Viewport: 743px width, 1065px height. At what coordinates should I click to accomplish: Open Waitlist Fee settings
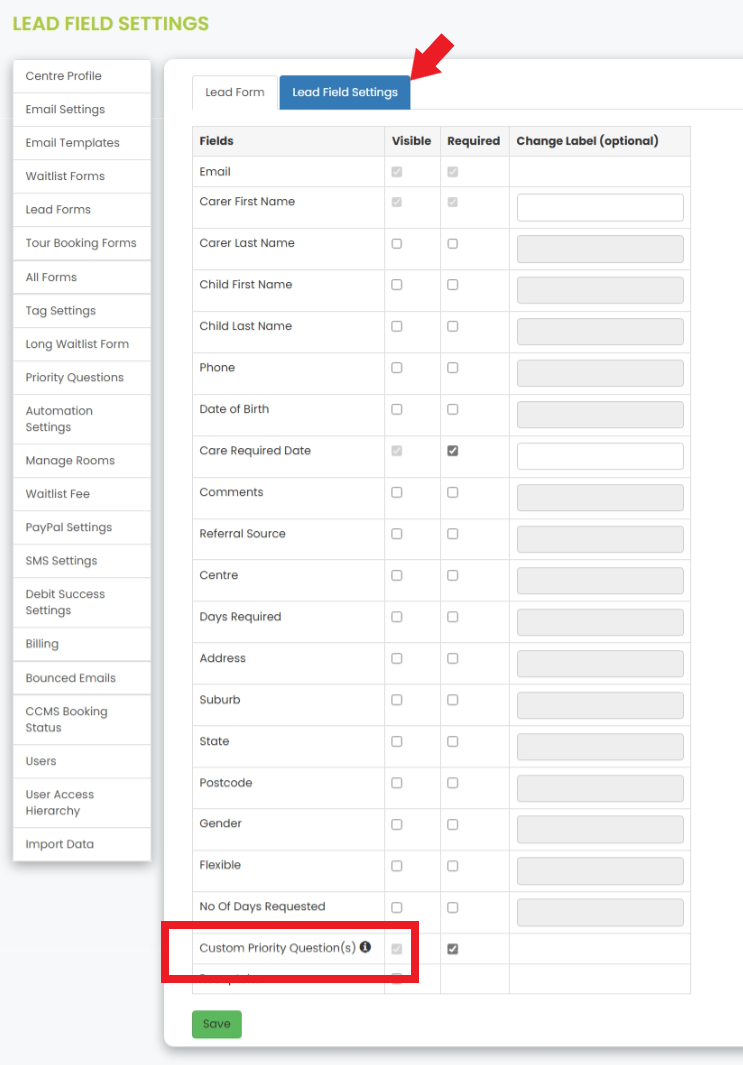point(81,494)
